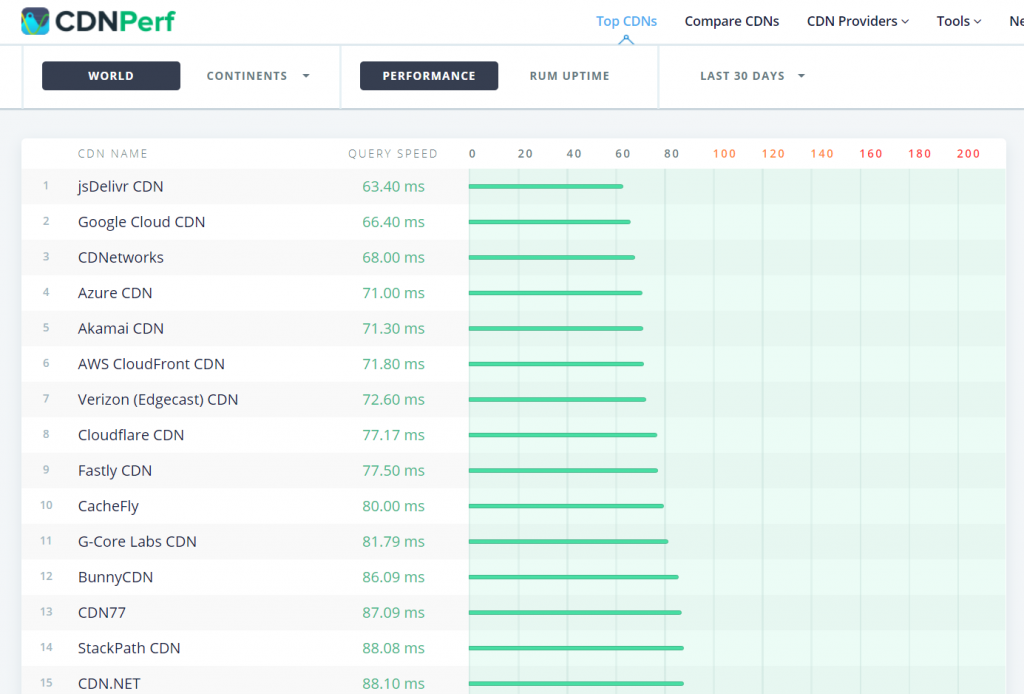Open the Tools menu
The width and height of the screenshot is (1024, 694).
point(958,21)
